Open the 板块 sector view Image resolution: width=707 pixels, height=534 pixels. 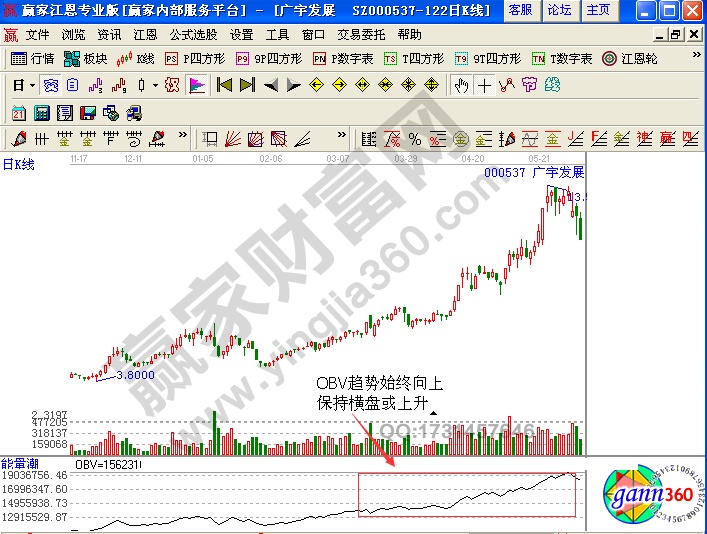(86, 59)
